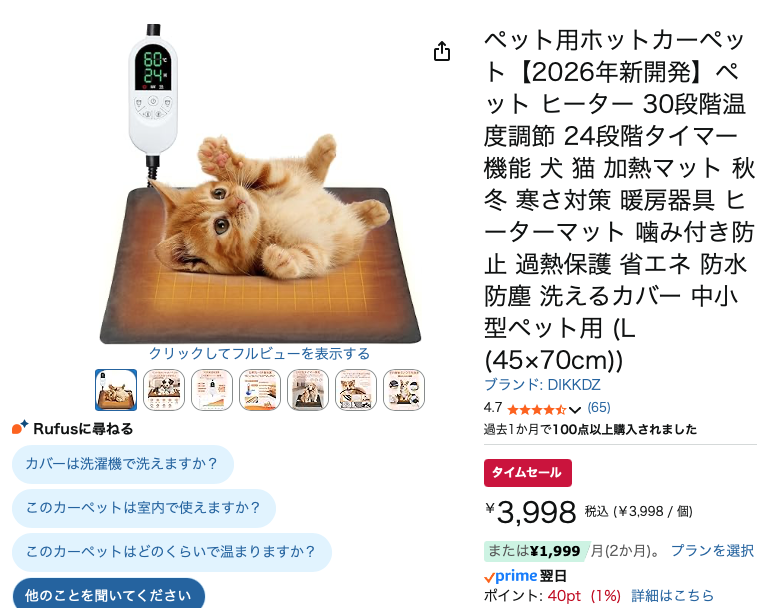Screen dimensions: 770x608
Task: Ask Rufus このカーペットはどのくらいで温まりますか？
Action: coord(172,552)
